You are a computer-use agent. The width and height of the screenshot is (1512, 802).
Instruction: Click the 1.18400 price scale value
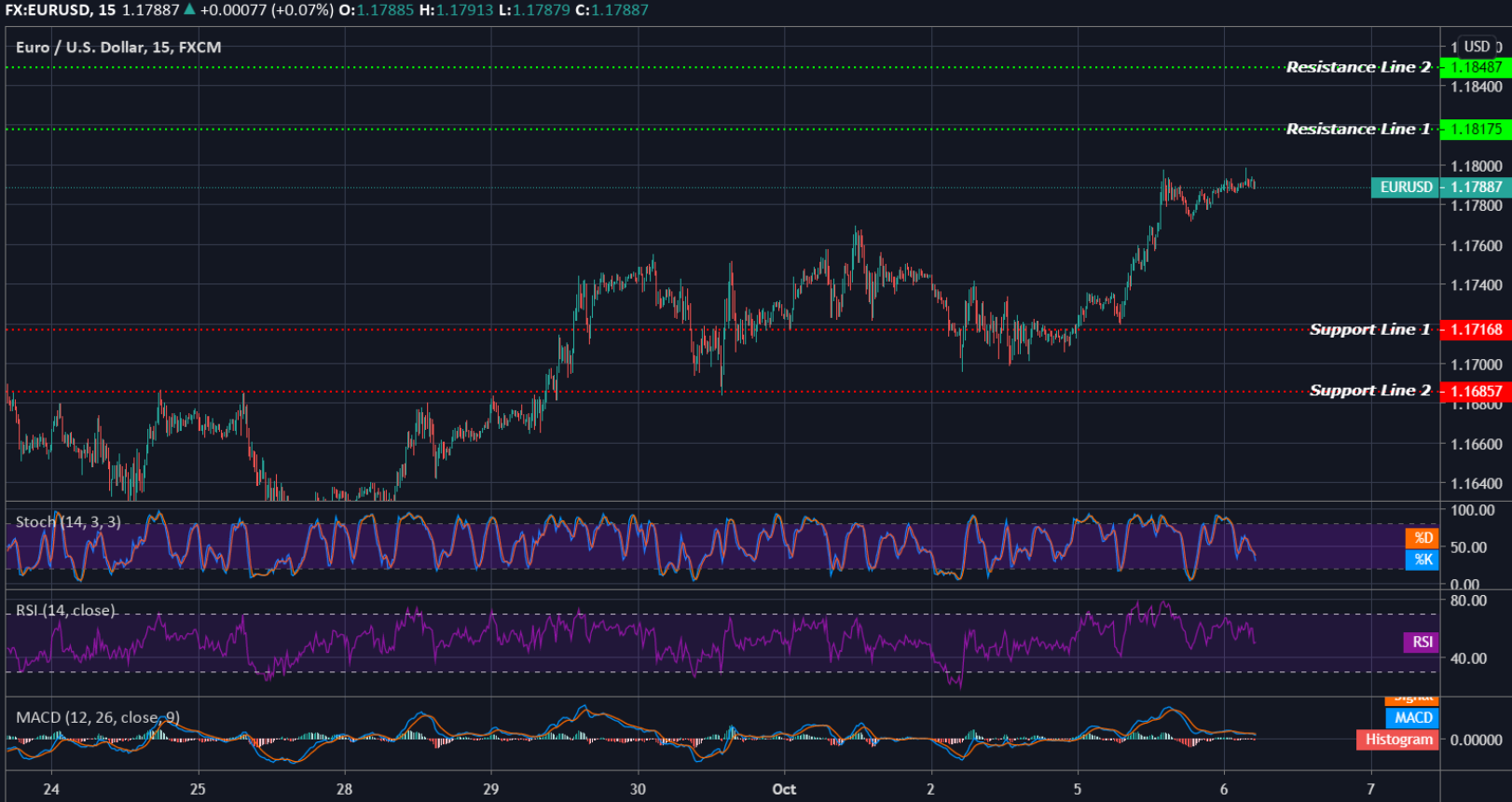[x=1477, y=87]
